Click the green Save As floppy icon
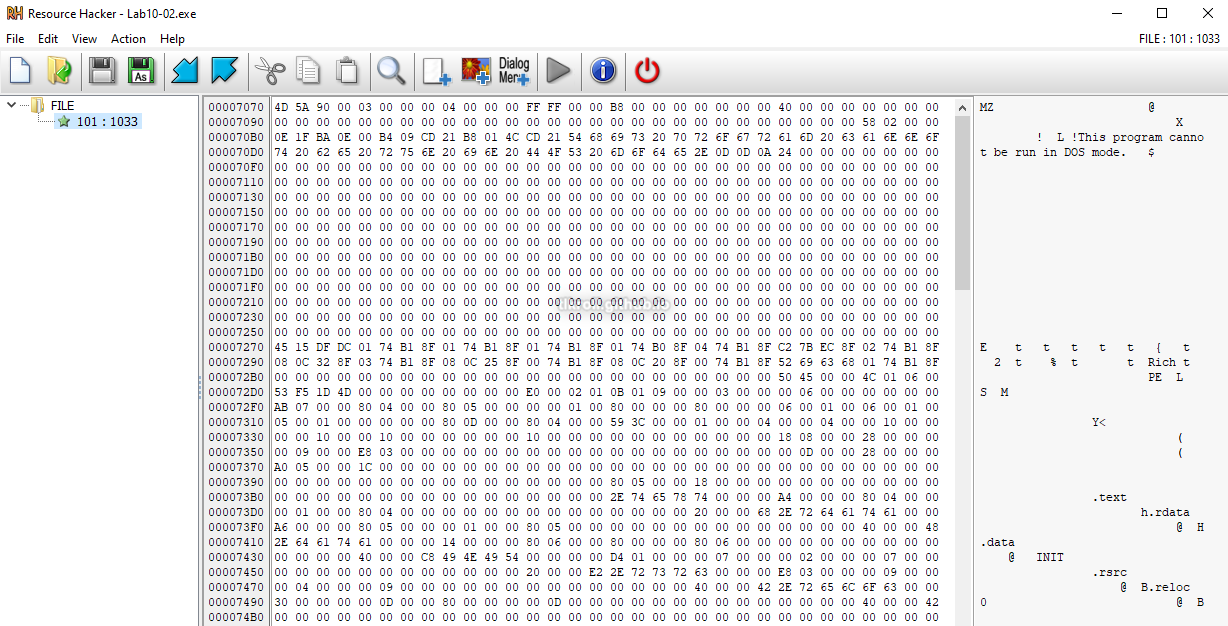The height and width of the screenshot is (626, 1228). (x=141, y=70)
